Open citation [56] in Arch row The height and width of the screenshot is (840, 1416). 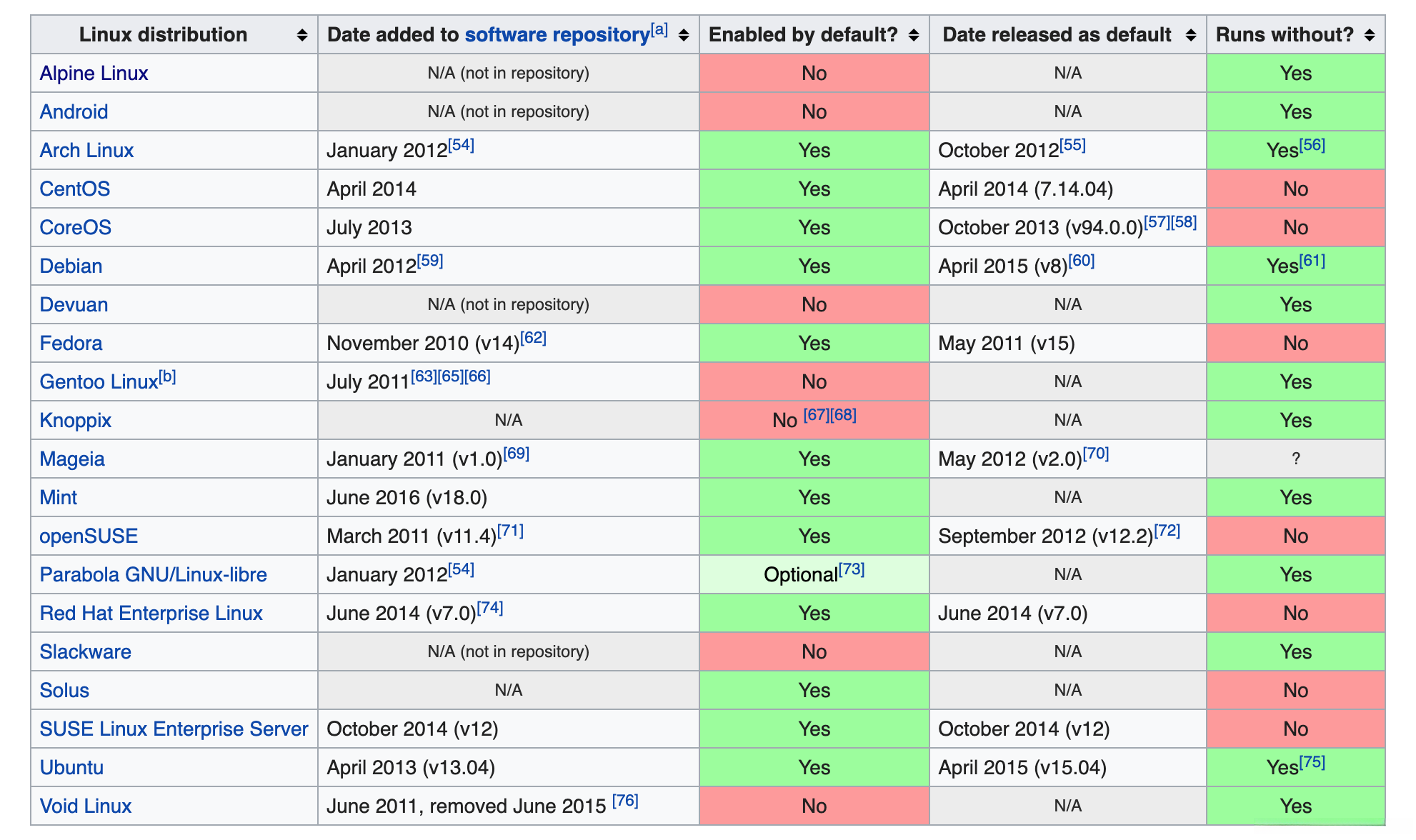click(x=1312, y=145)
